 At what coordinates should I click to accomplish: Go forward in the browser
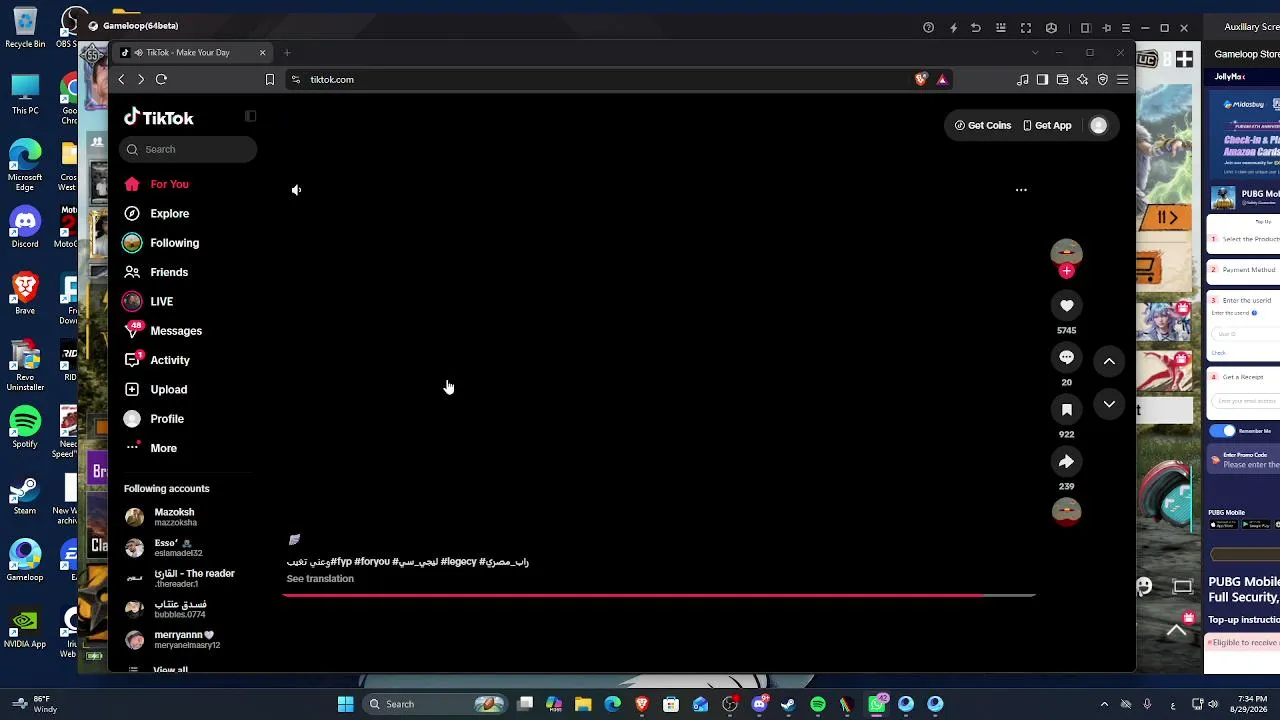coord(141,79)
